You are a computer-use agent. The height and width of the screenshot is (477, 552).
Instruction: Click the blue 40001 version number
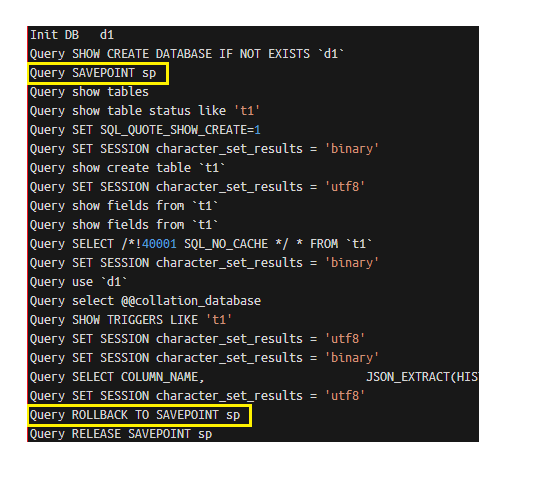(159, 244)
